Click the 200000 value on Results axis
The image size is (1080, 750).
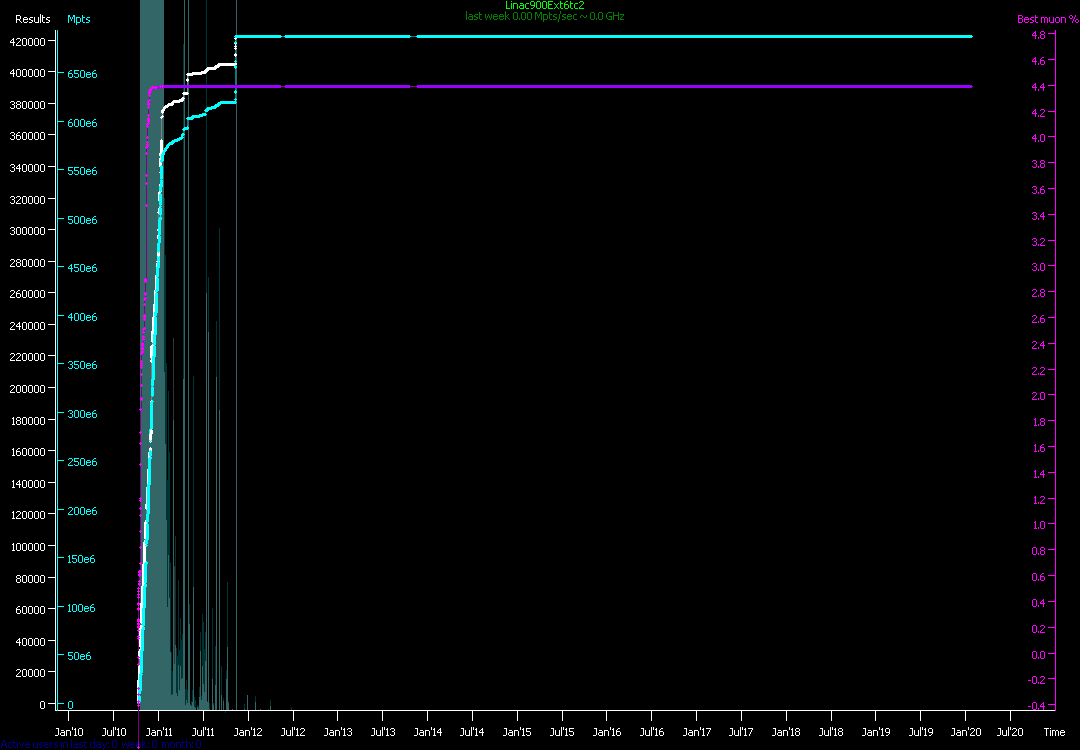tap(28, 389)
